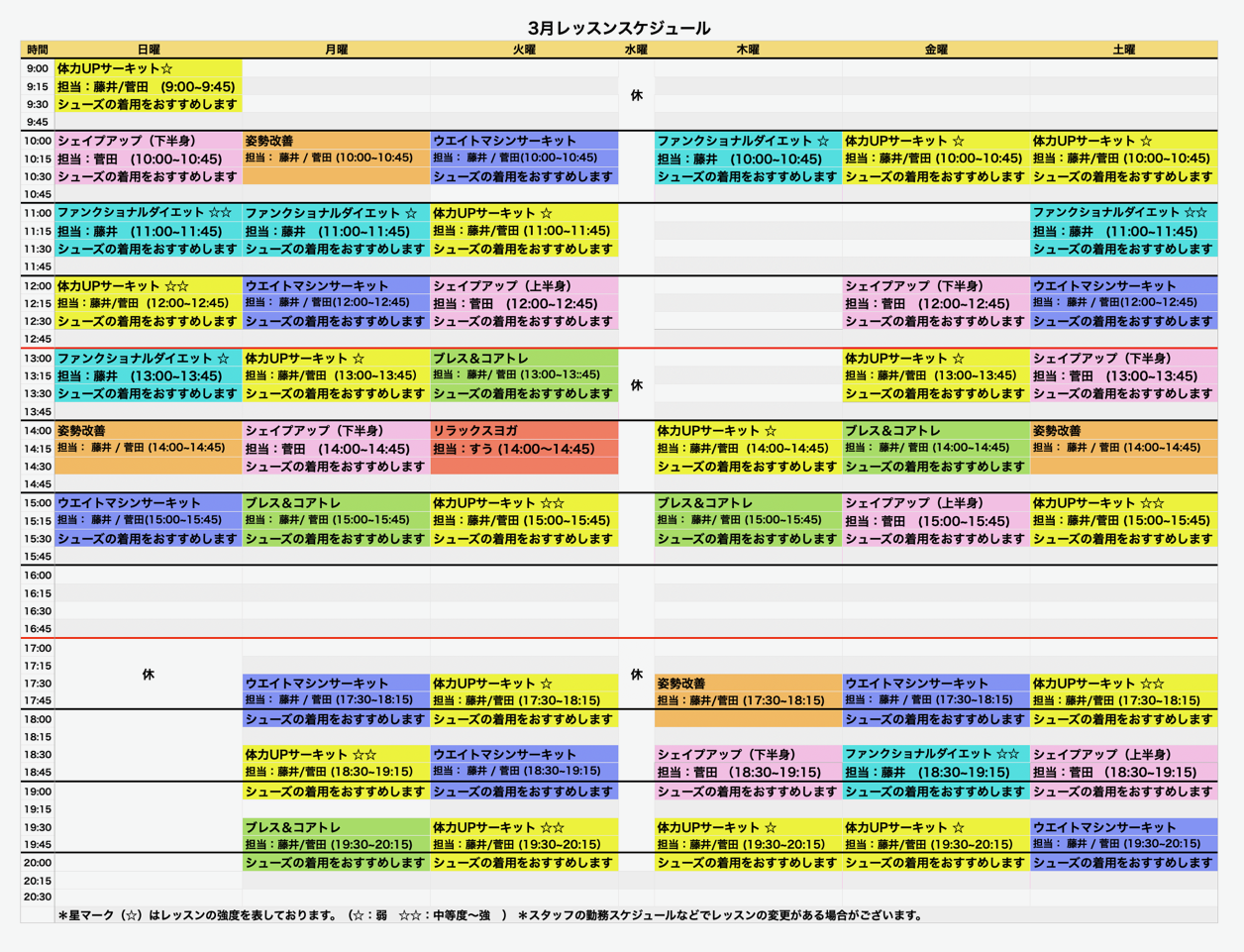Select Friday 12:00 シェイプアップ（下半身）title
The image size is (1244, 952).
[x=914, y=285]
